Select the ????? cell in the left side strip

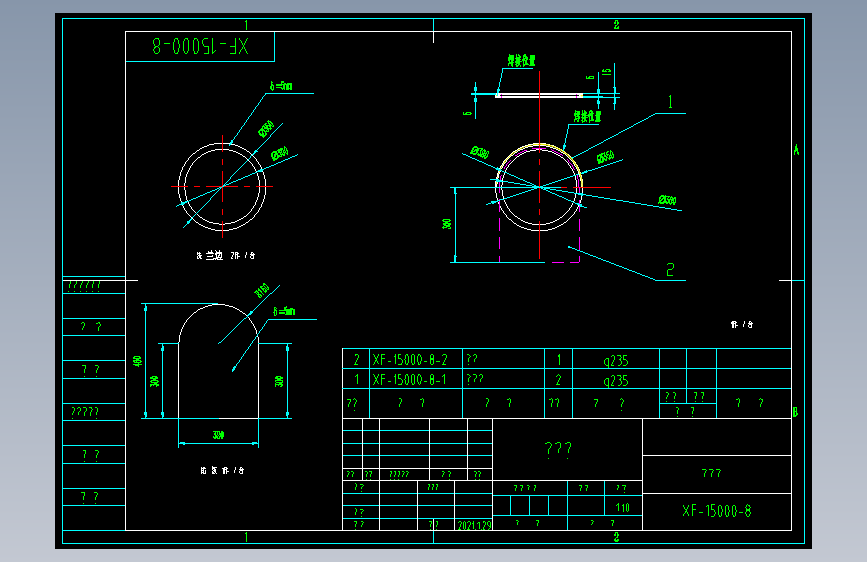(85, 412)
